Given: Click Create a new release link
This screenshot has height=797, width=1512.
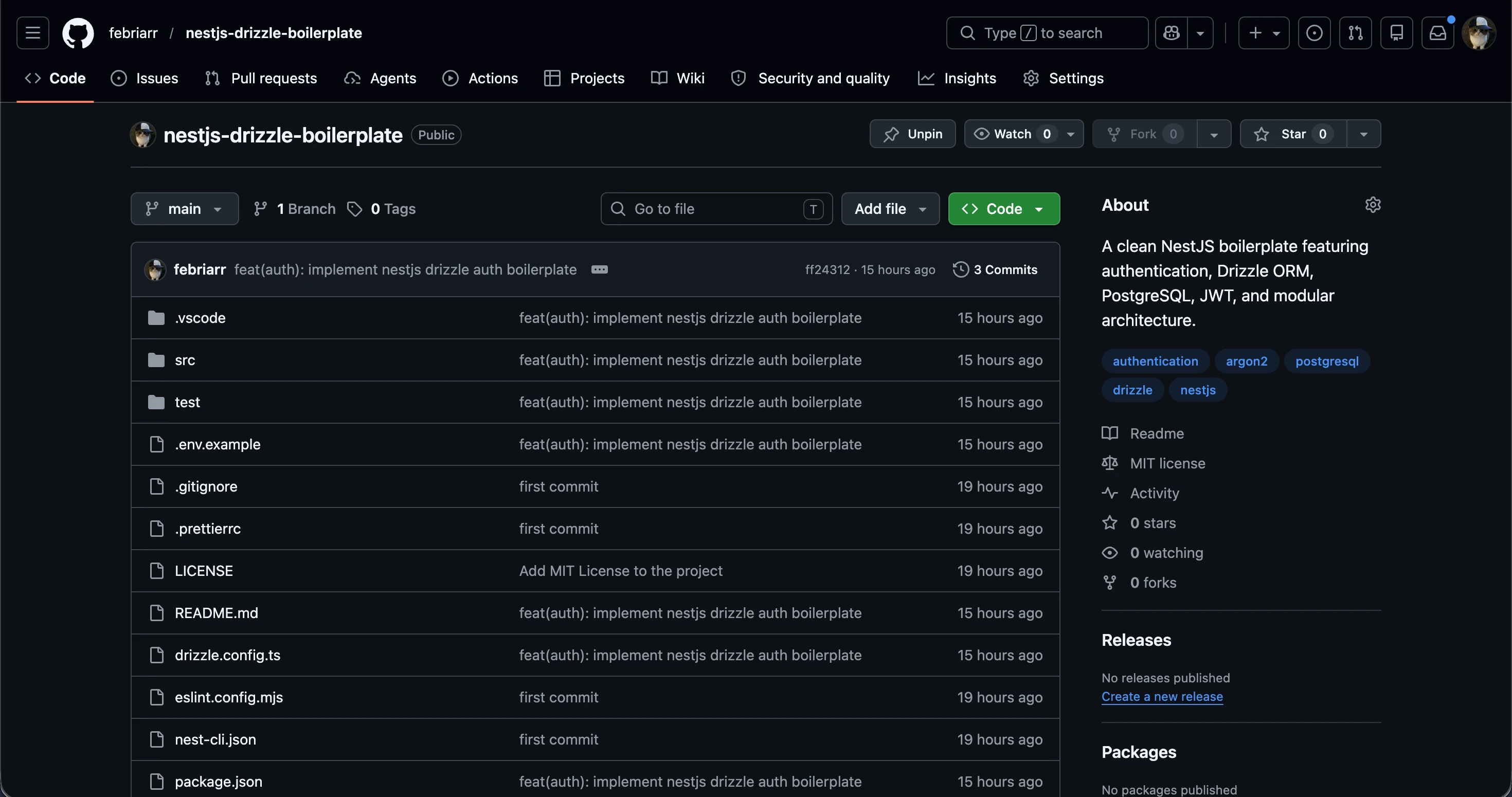Looking at the screenshot, I should [x=1162, y=696].
